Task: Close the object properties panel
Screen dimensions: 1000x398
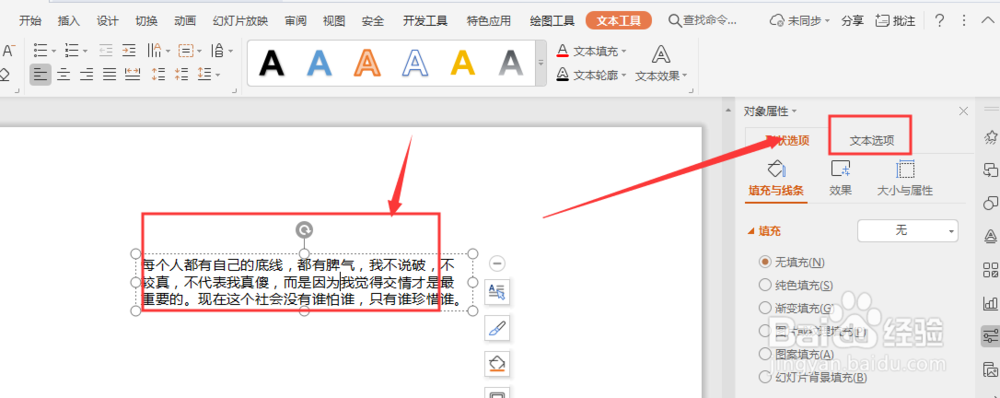Action: (964, 111)
